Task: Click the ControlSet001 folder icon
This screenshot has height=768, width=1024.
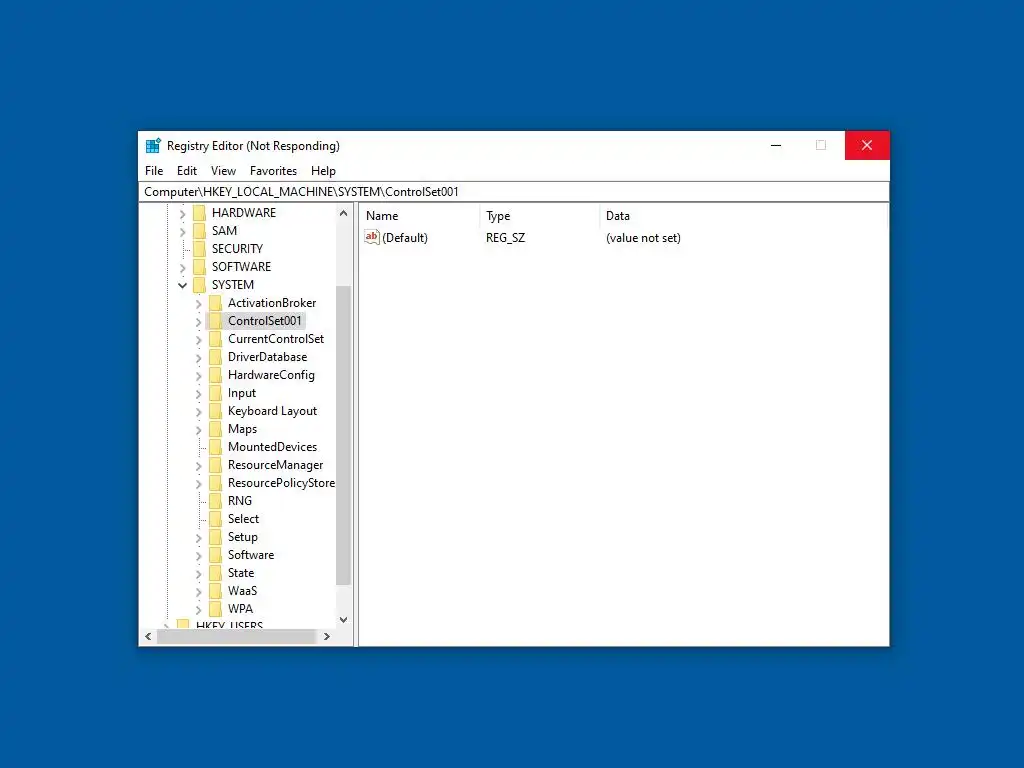Action: tap(216, 321)
